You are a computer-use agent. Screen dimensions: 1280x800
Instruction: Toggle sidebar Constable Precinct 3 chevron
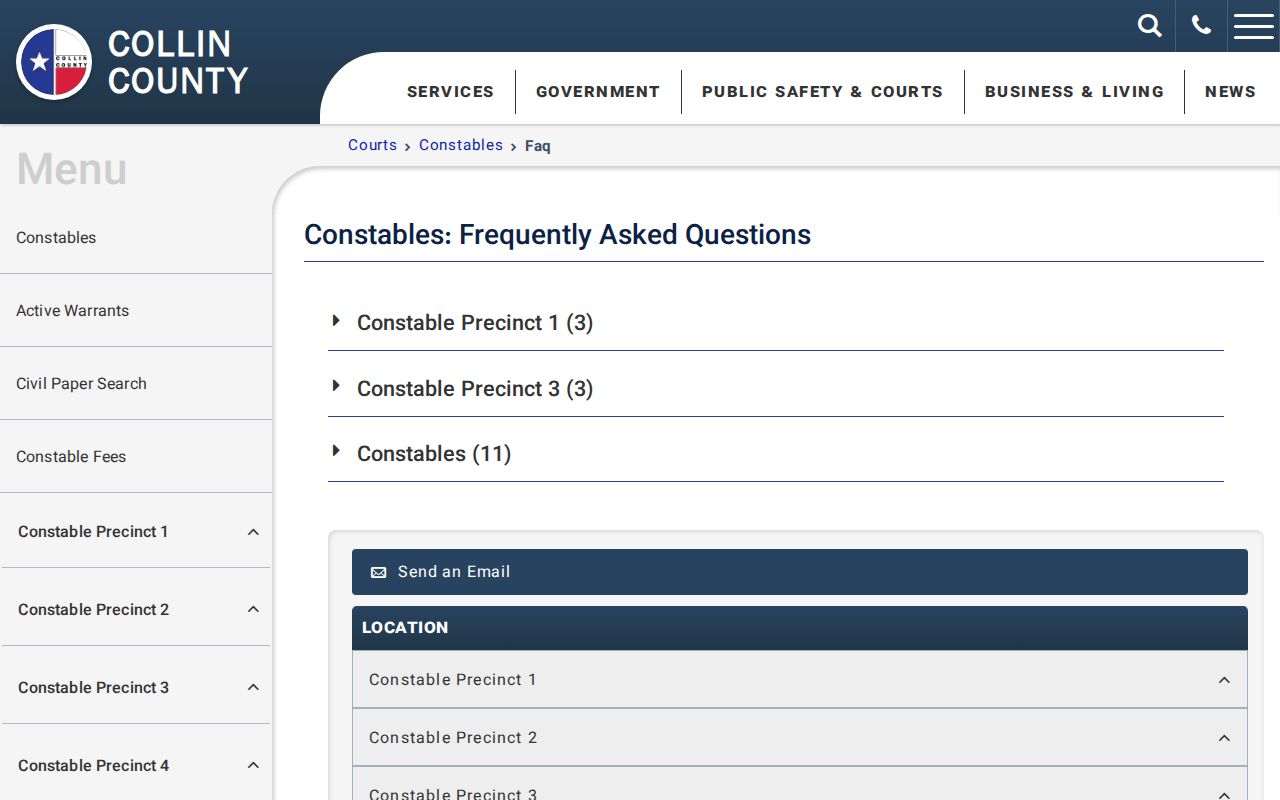click(x=253, y=688)
